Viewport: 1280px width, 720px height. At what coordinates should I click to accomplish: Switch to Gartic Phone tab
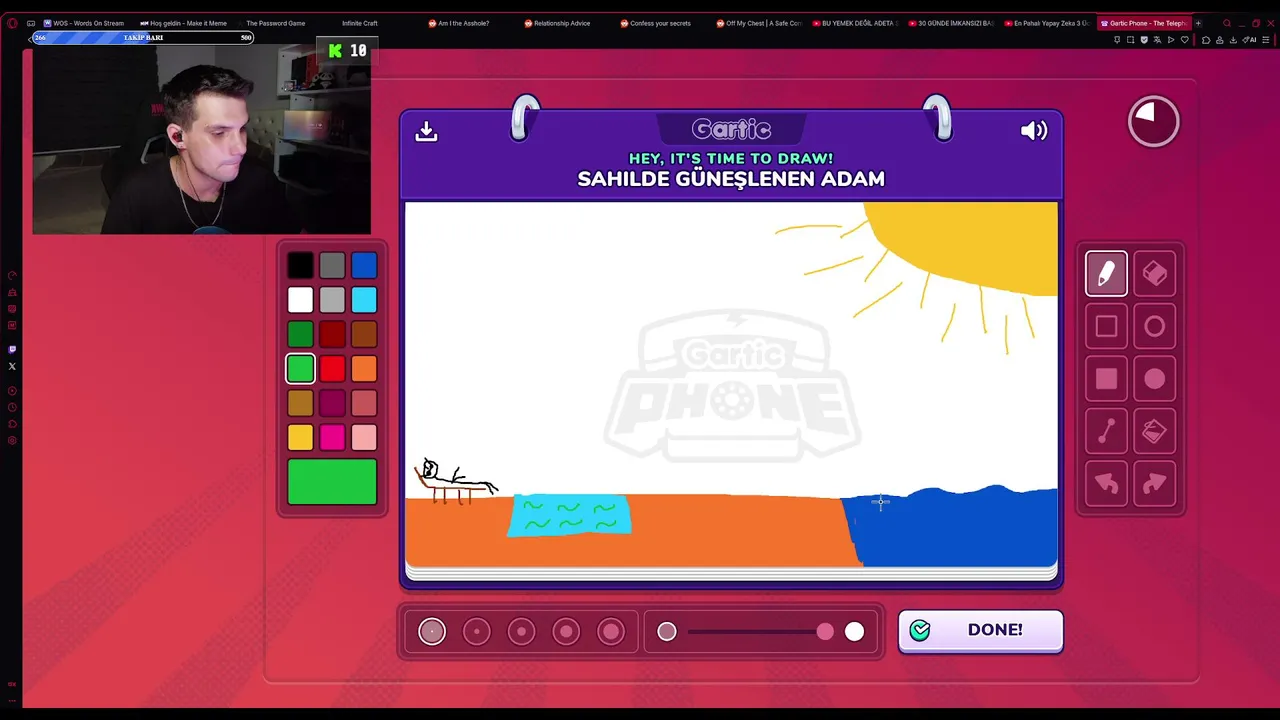(x=1143, y=23)
